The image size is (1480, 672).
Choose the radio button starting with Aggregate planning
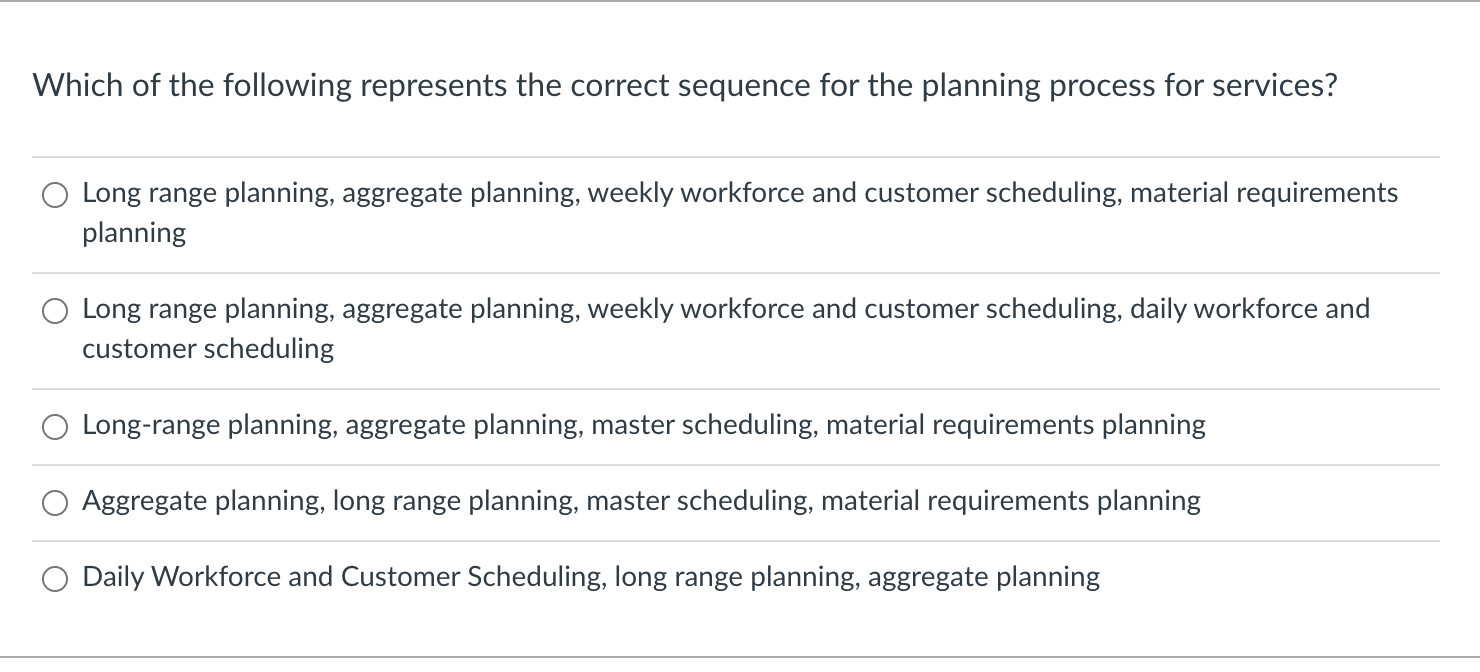tap(54, 503)
